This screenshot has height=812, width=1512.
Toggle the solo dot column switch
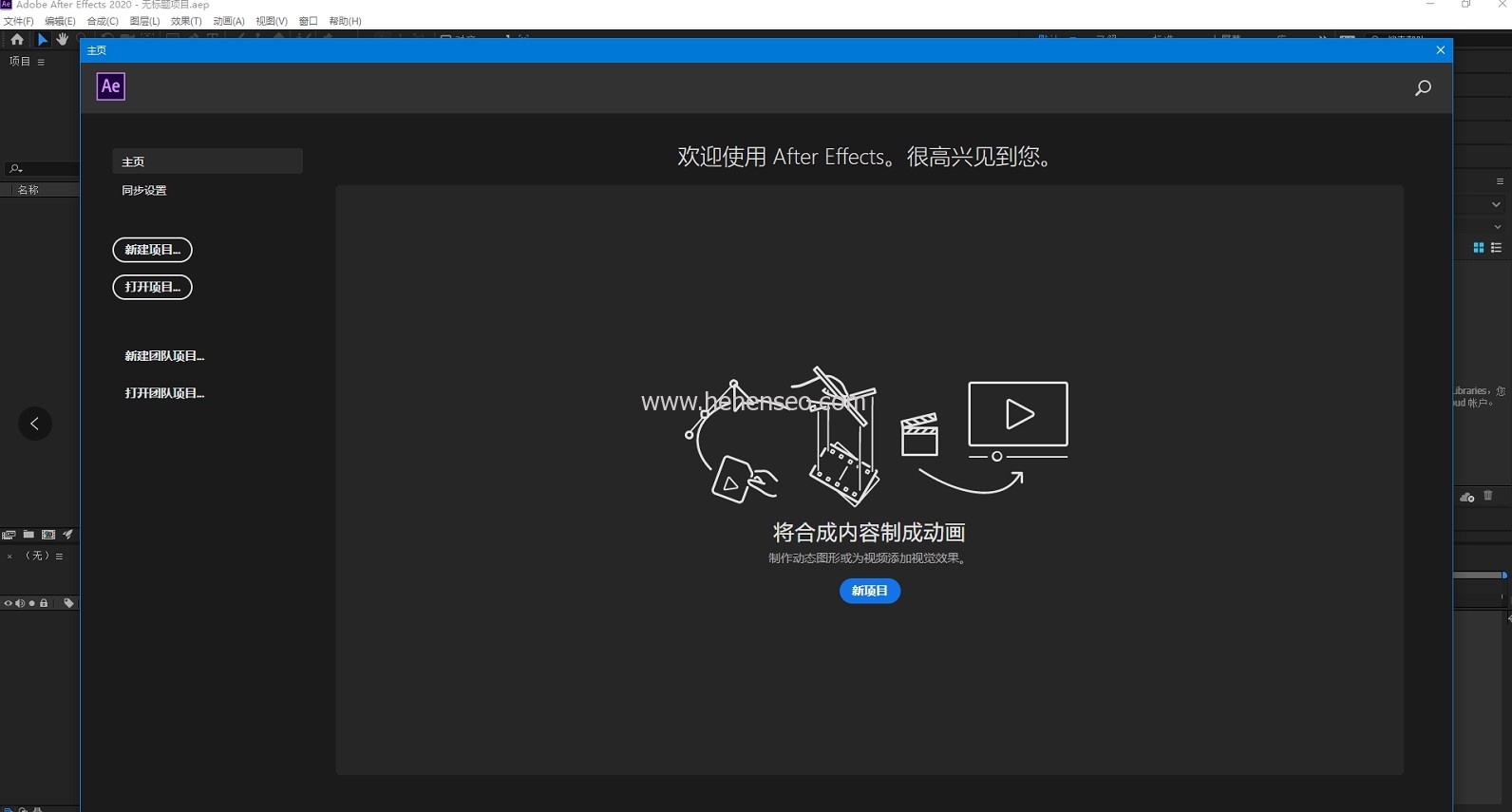[32, 603]
